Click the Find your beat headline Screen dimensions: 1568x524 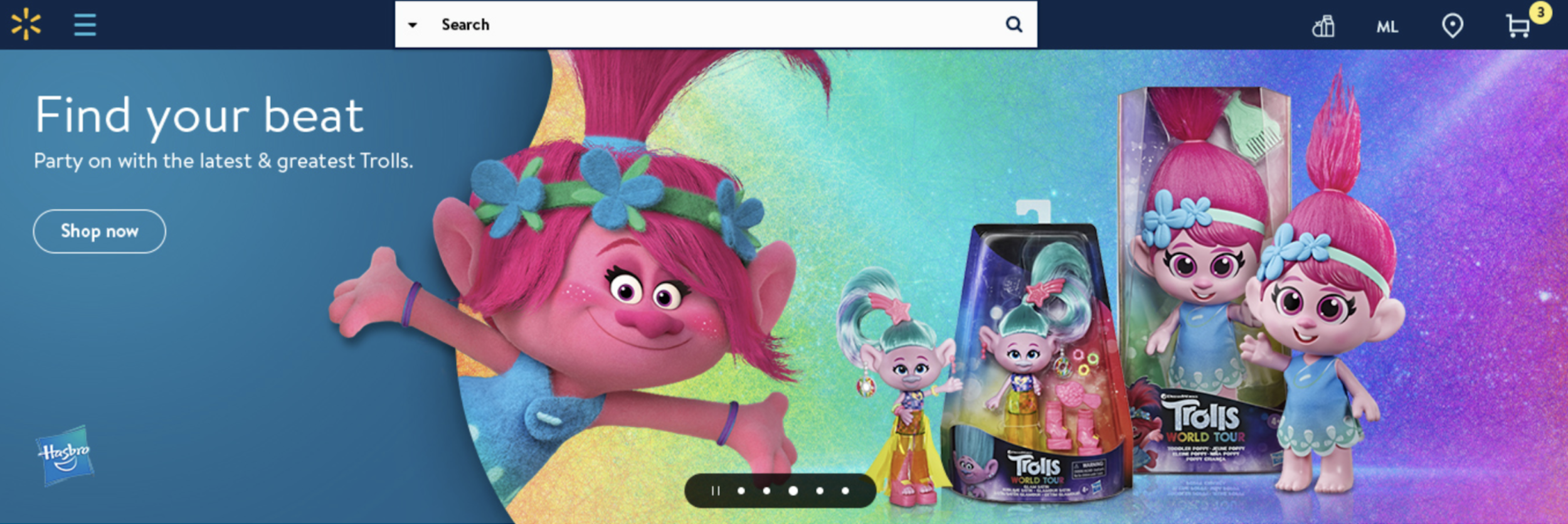tap(199, 116)
